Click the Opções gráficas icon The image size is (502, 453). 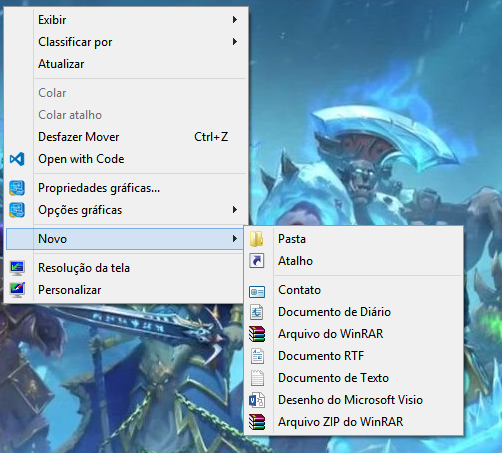click(17, 210)
